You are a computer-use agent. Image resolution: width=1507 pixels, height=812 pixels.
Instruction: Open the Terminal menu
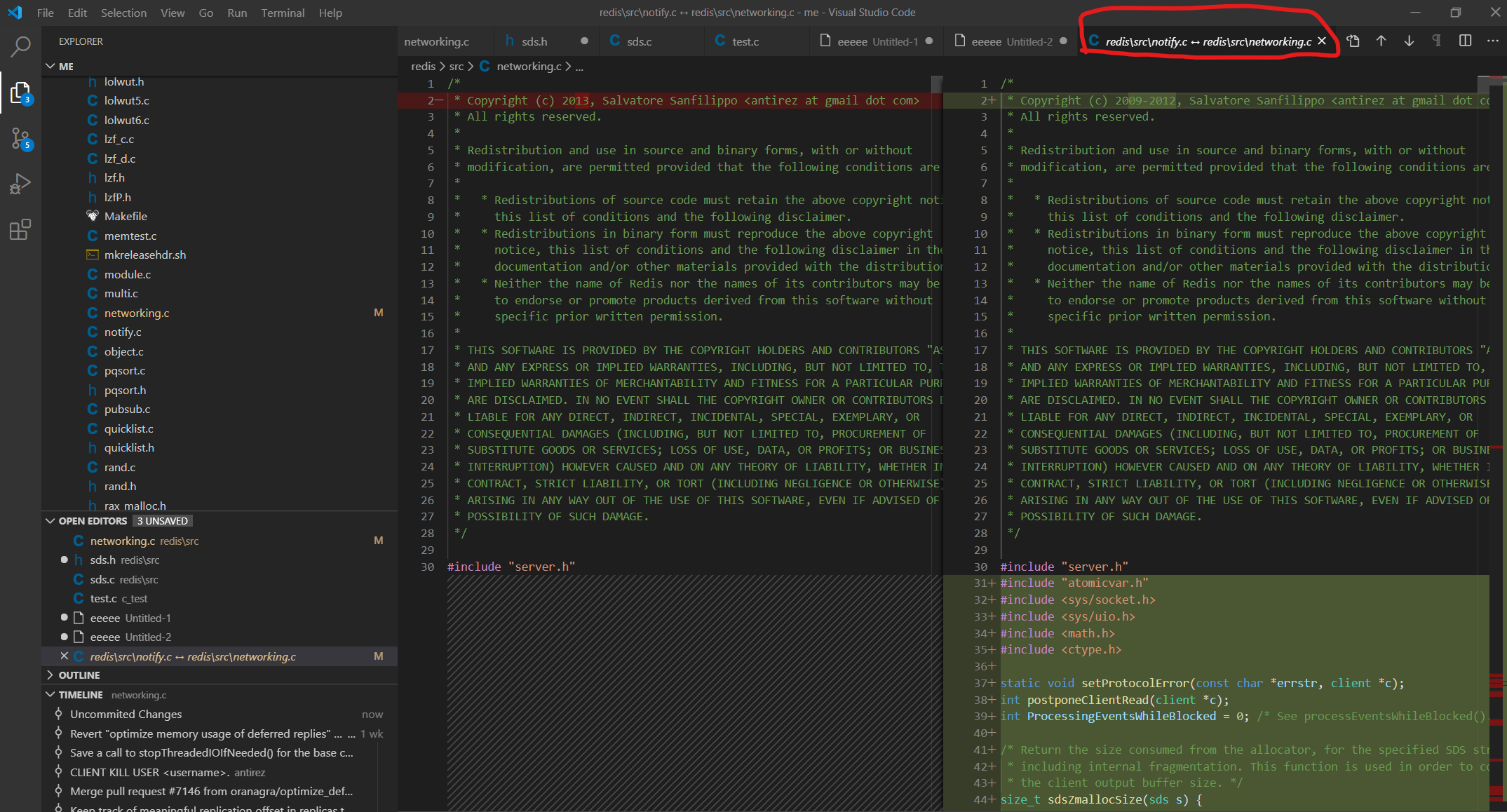click(283, 13)
